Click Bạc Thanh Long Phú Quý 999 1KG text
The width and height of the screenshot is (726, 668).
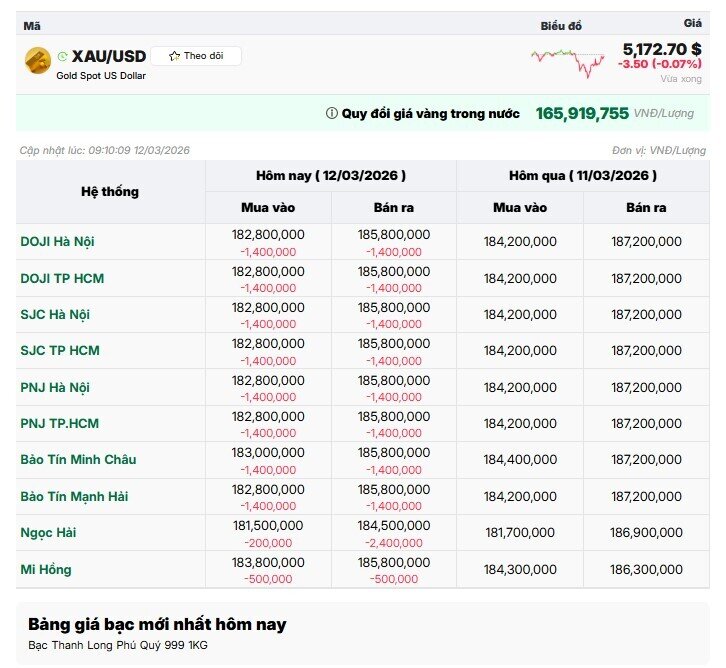pyautogui.click(x=118, y=645)
